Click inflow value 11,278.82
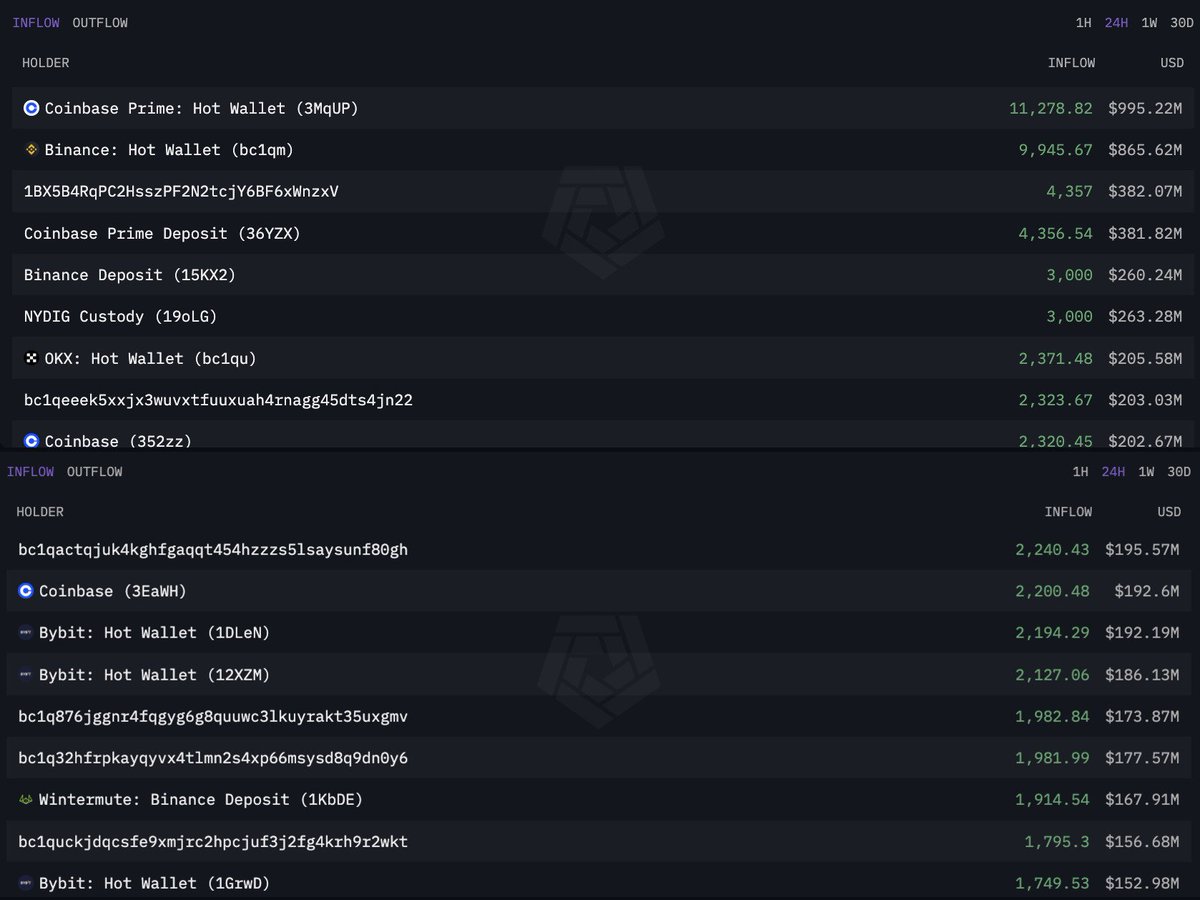This screenshot has height=900, width=1200. (x=1051, y=108)
